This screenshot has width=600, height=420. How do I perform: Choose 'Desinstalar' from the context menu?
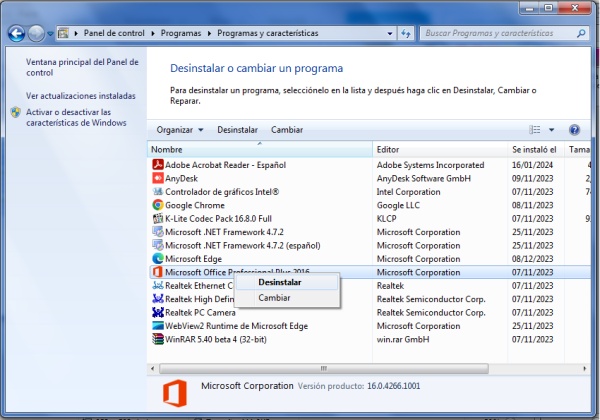click(287, 282)
